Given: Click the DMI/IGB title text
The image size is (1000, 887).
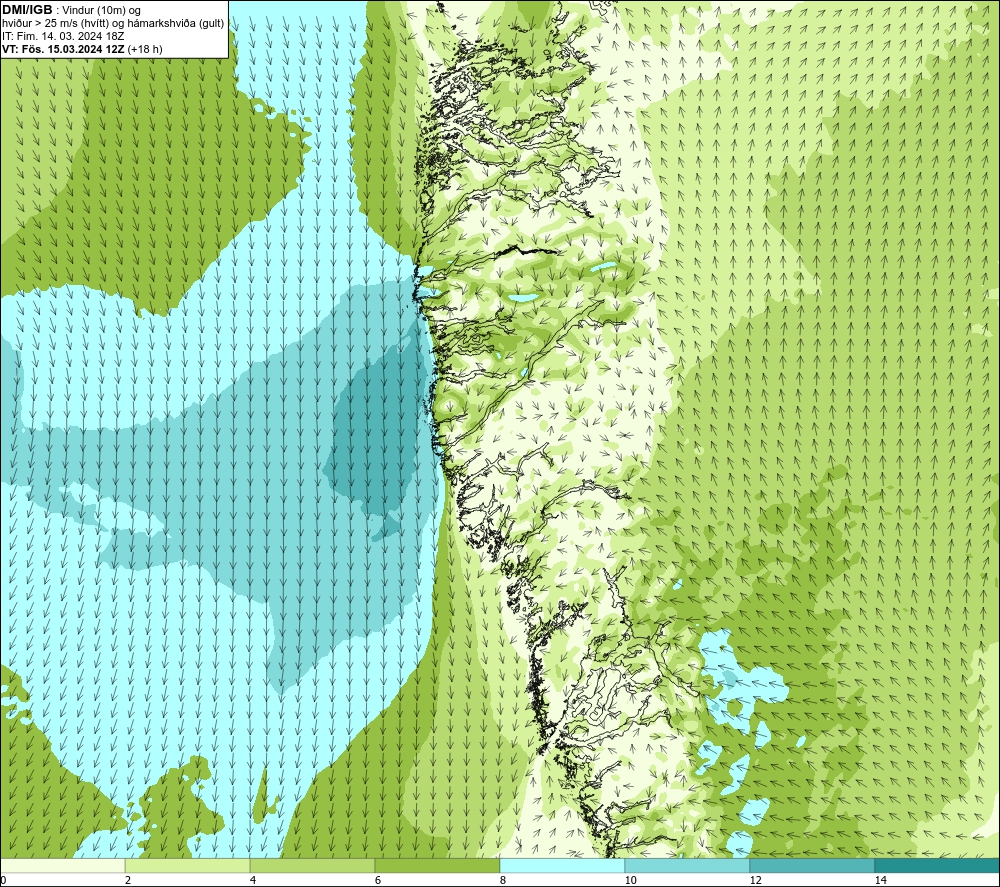Looking at the screenshot, I should (x=27, y=10).
